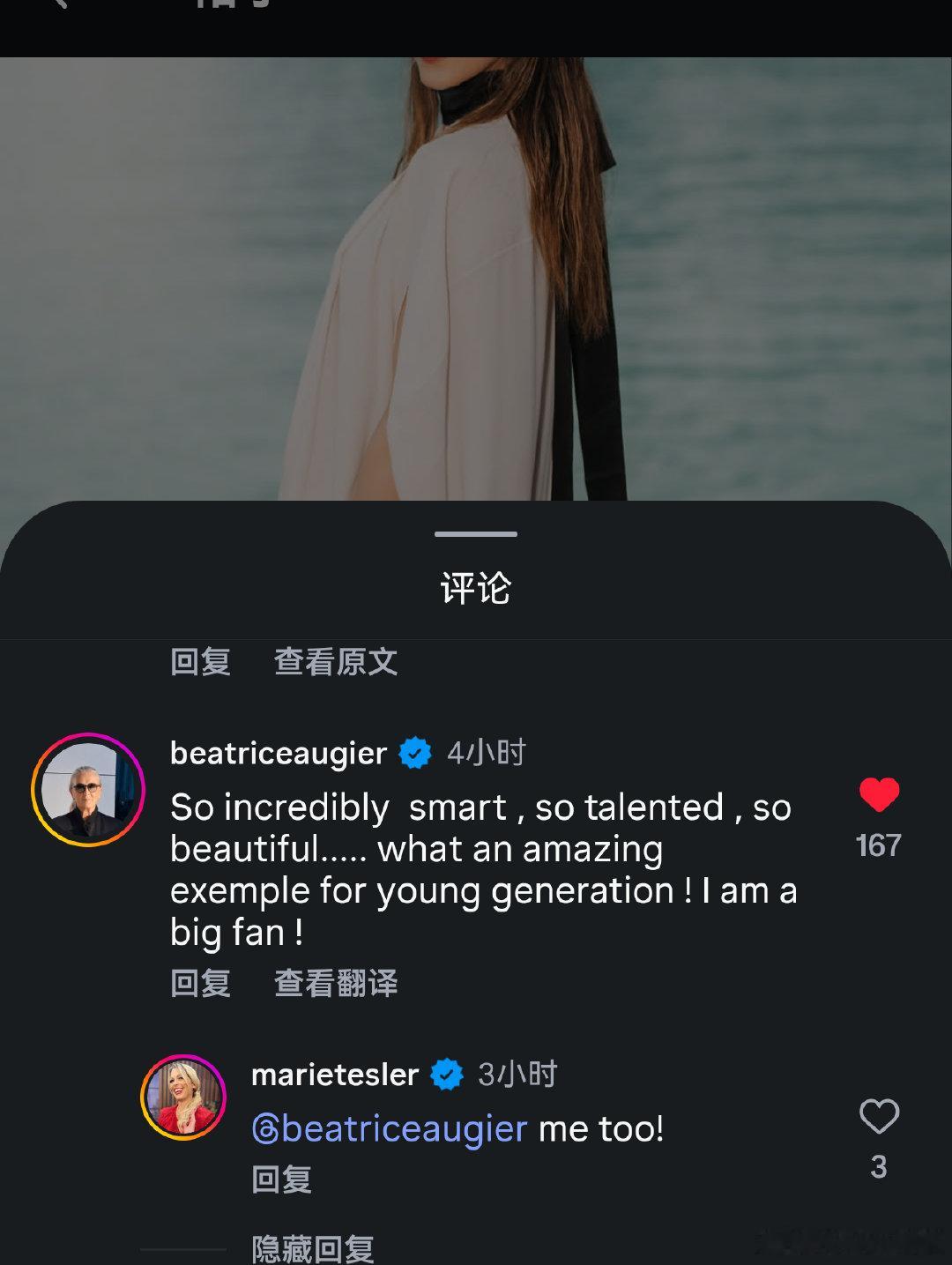Open marietesler username
This screenshot has height=1265, width=952.
(335, 1075)
